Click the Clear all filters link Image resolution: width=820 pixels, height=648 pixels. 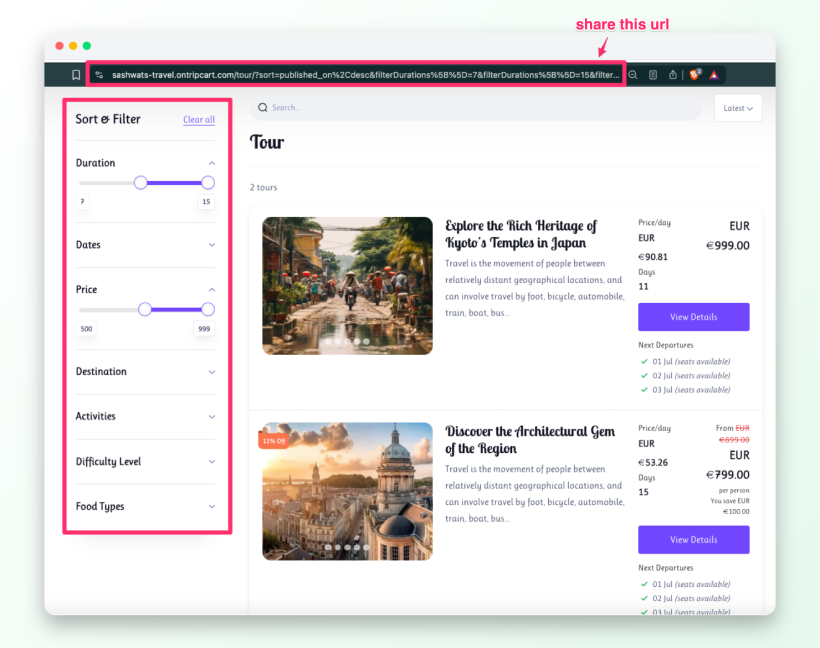click(199, 119)
